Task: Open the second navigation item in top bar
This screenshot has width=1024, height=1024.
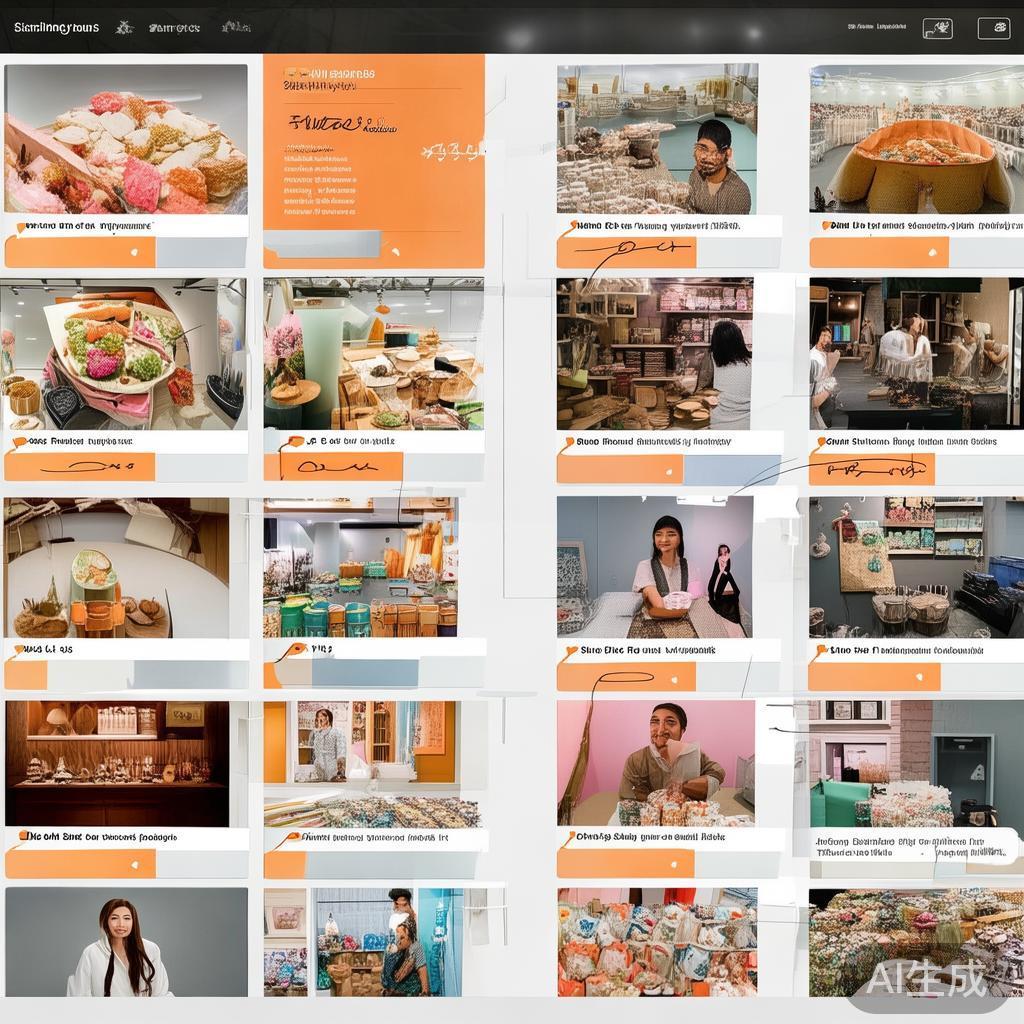Action: click(173, 28)
